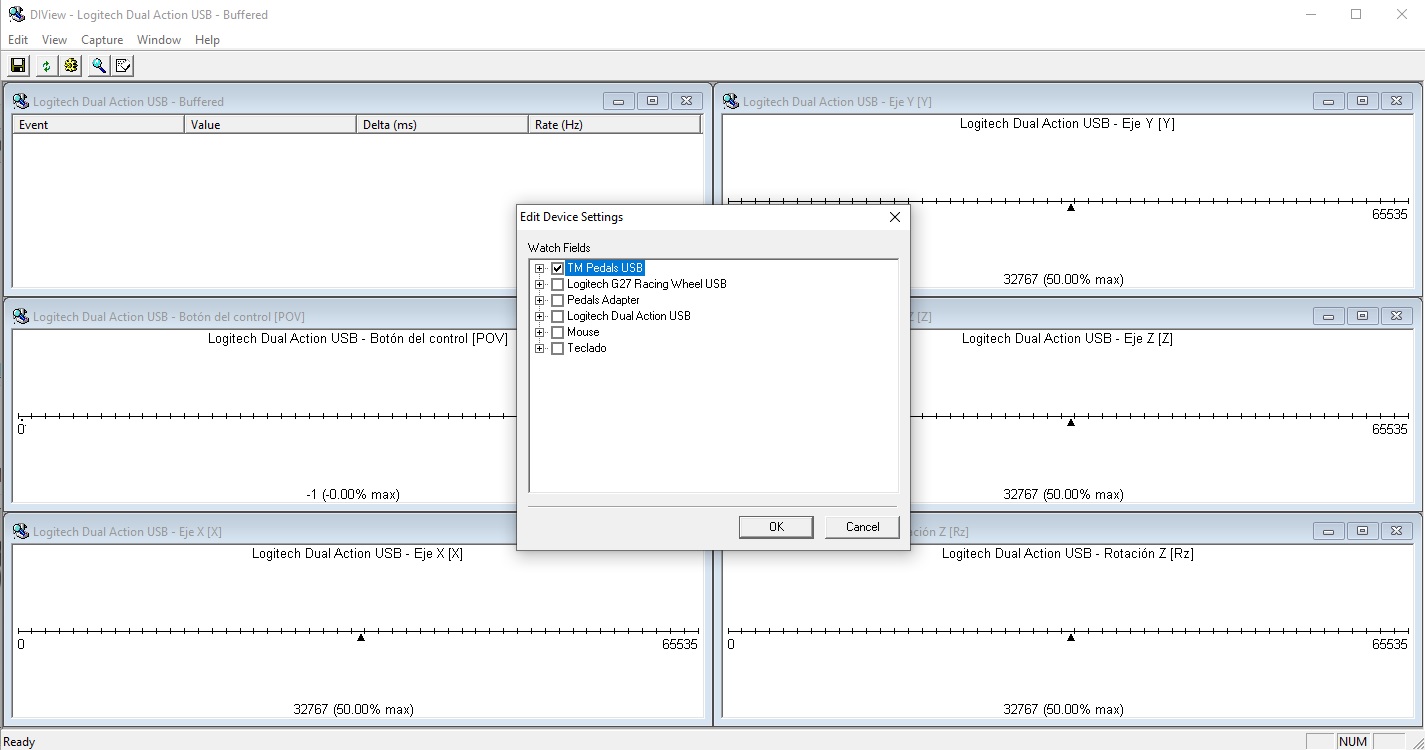Select the Teclado tree label
This screenshot has width=1425, height=750.
[586, 348]
